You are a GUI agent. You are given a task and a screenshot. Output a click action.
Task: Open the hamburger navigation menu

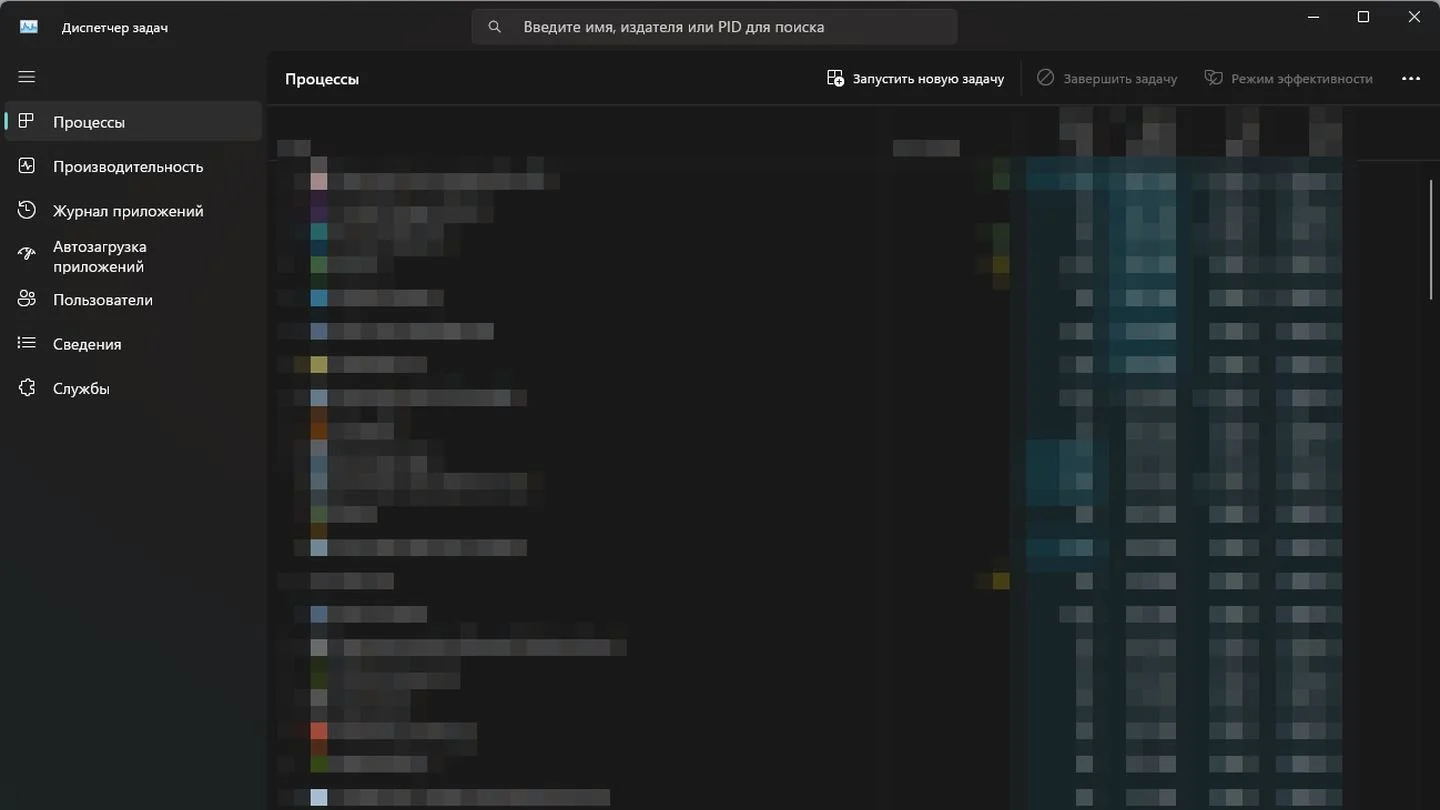click(x=27, y=77)
